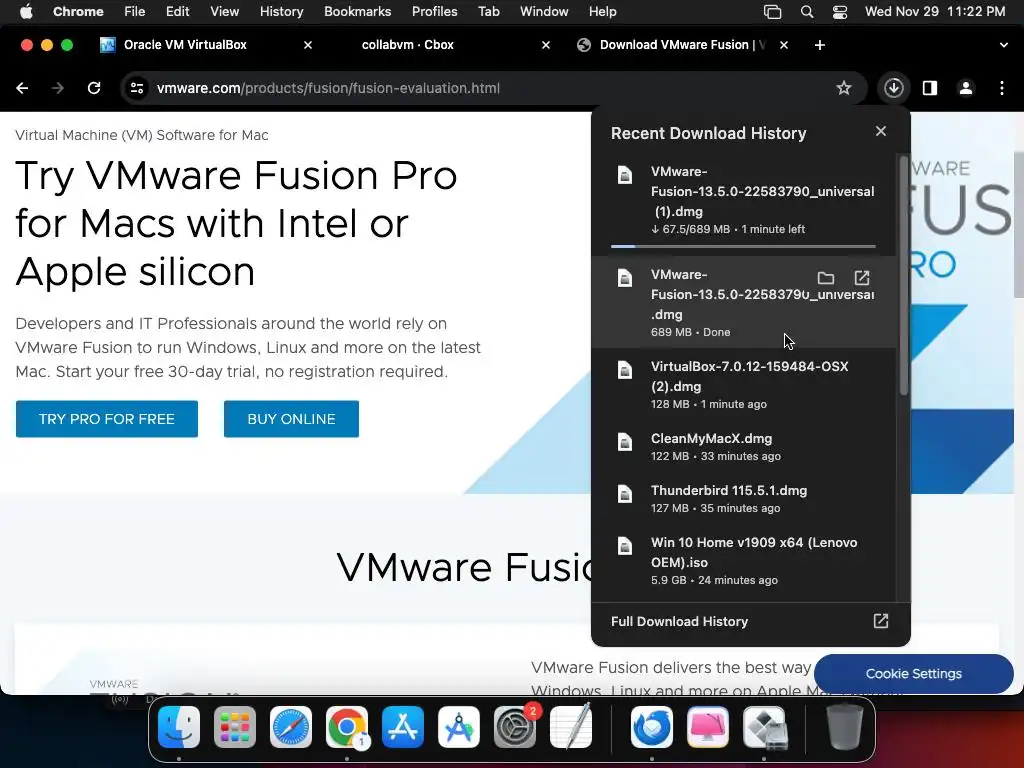Open the Trash in the Dock
The width and height of the screenshot is (1024, 768).
coord(845,727)
